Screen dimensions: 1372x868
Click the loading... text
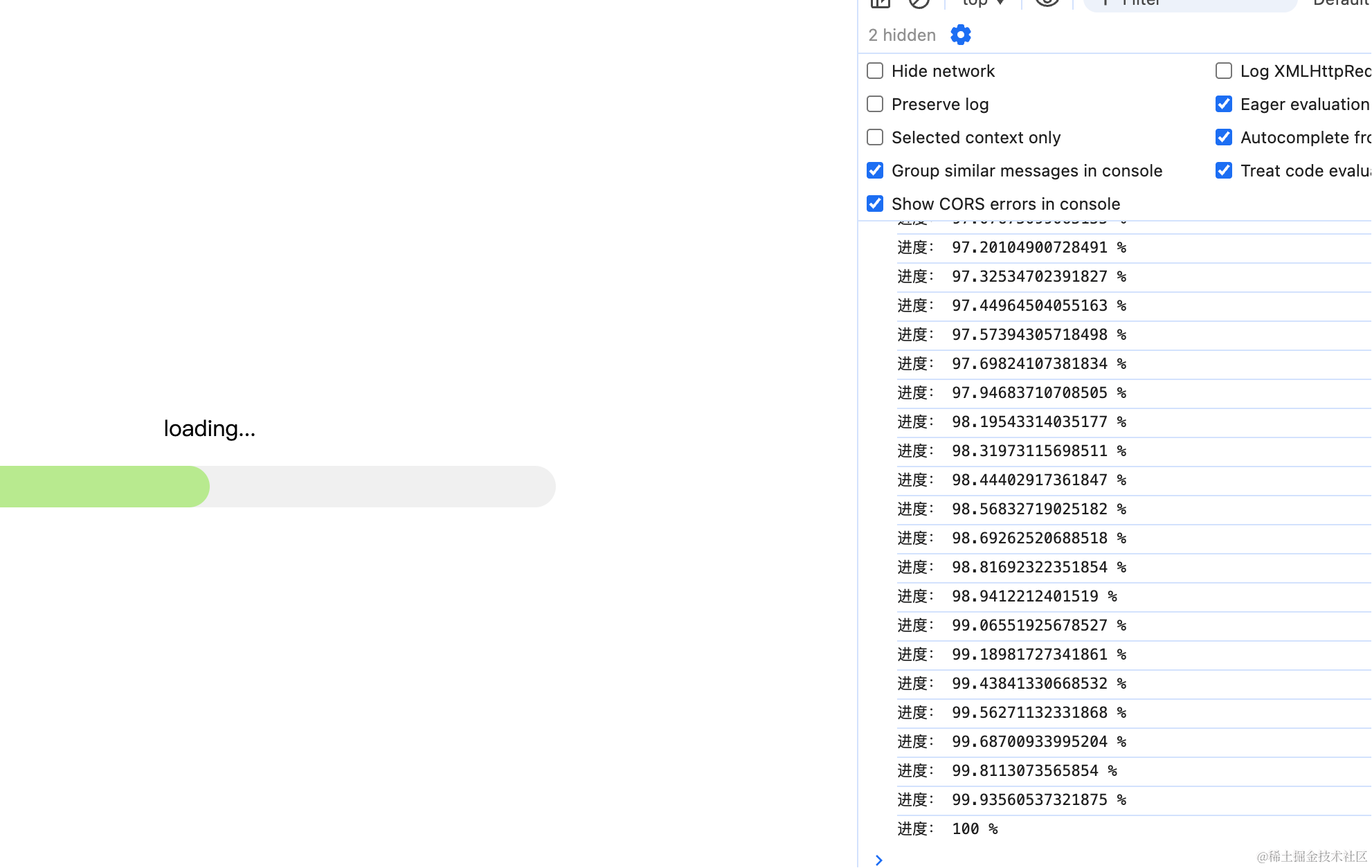[x=210, y=428]
